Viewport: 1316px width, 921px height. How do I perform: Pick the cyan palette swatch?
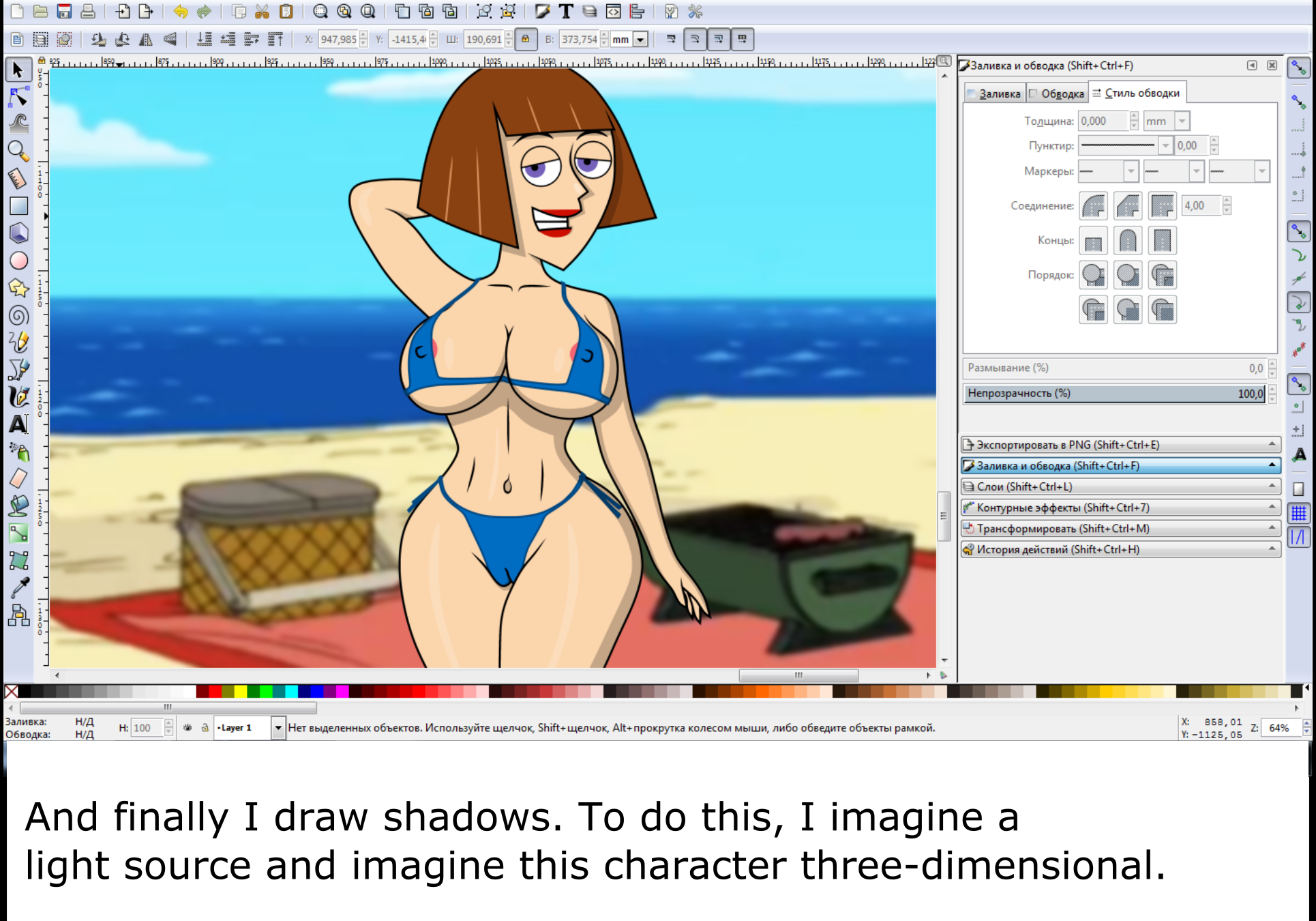291,692
